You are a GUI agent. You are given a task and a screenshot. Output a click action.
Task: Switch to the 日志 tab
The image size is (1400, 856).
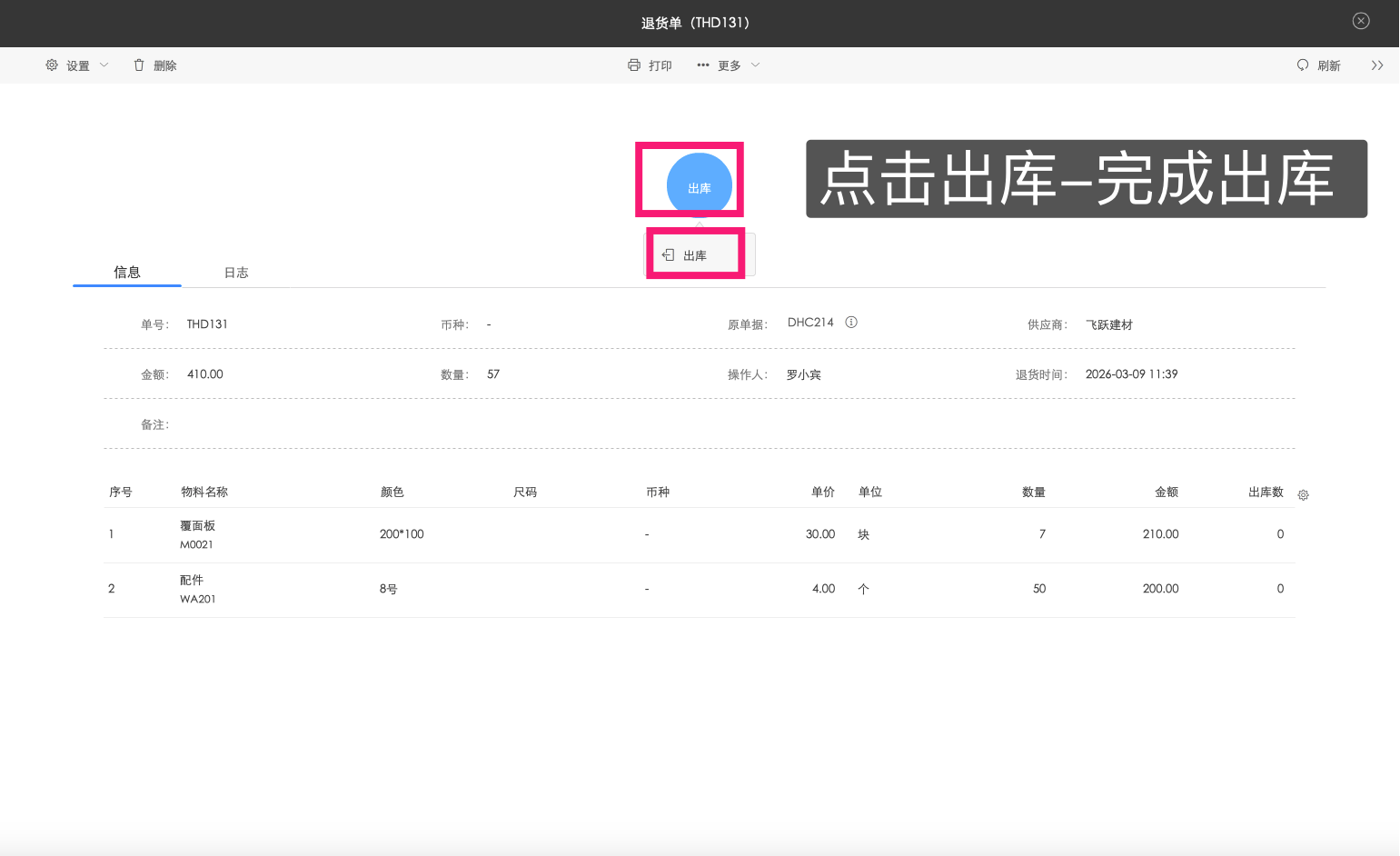click(x=236, y=272)
